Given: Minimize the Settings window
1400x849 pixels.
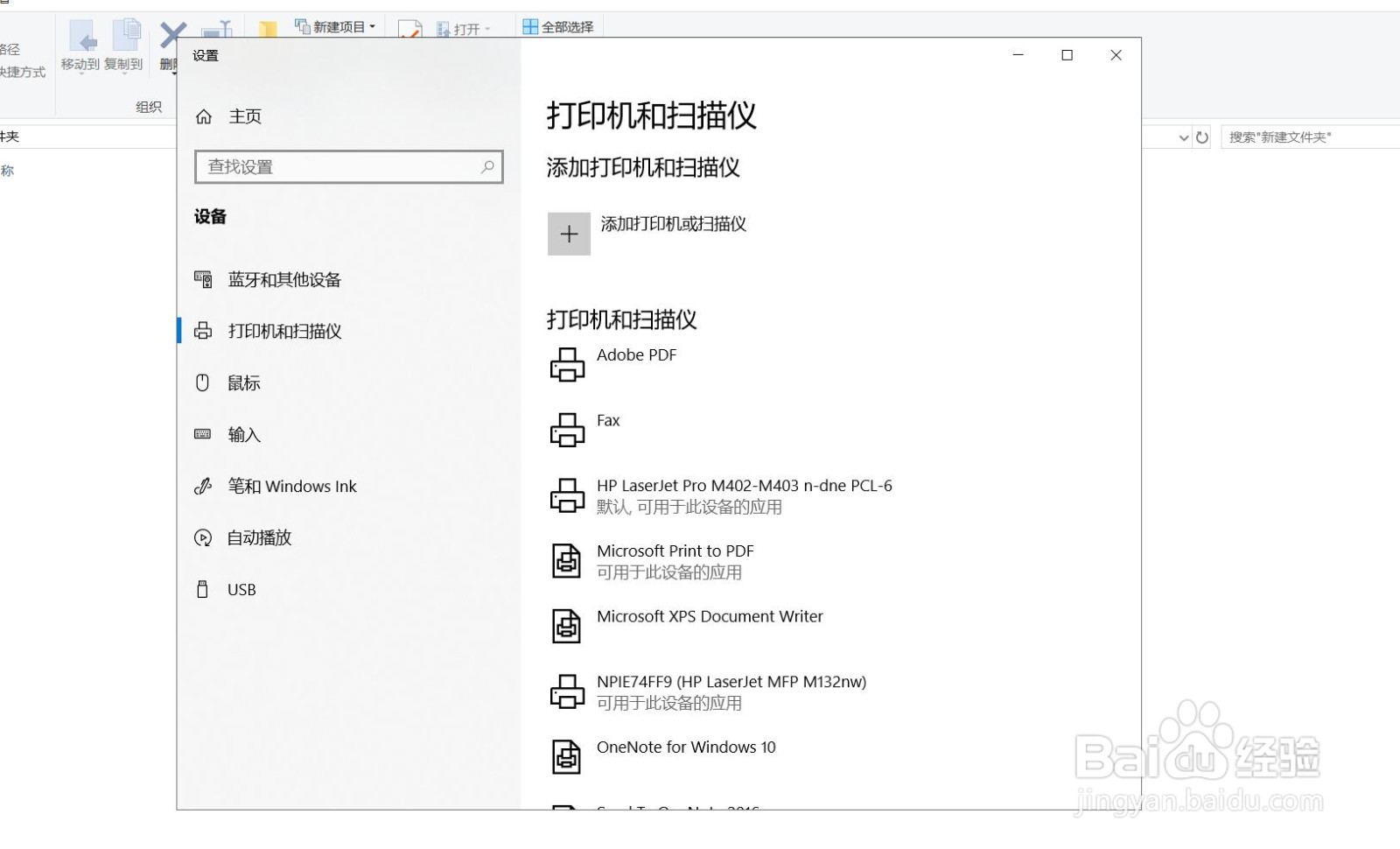Looking at the screenshot, I should click(1018, 55).
